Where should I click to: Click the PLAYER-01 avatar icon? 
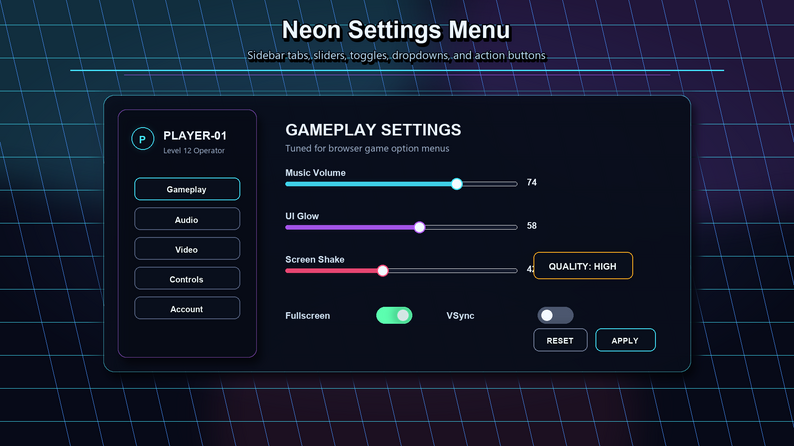[142, 139]
